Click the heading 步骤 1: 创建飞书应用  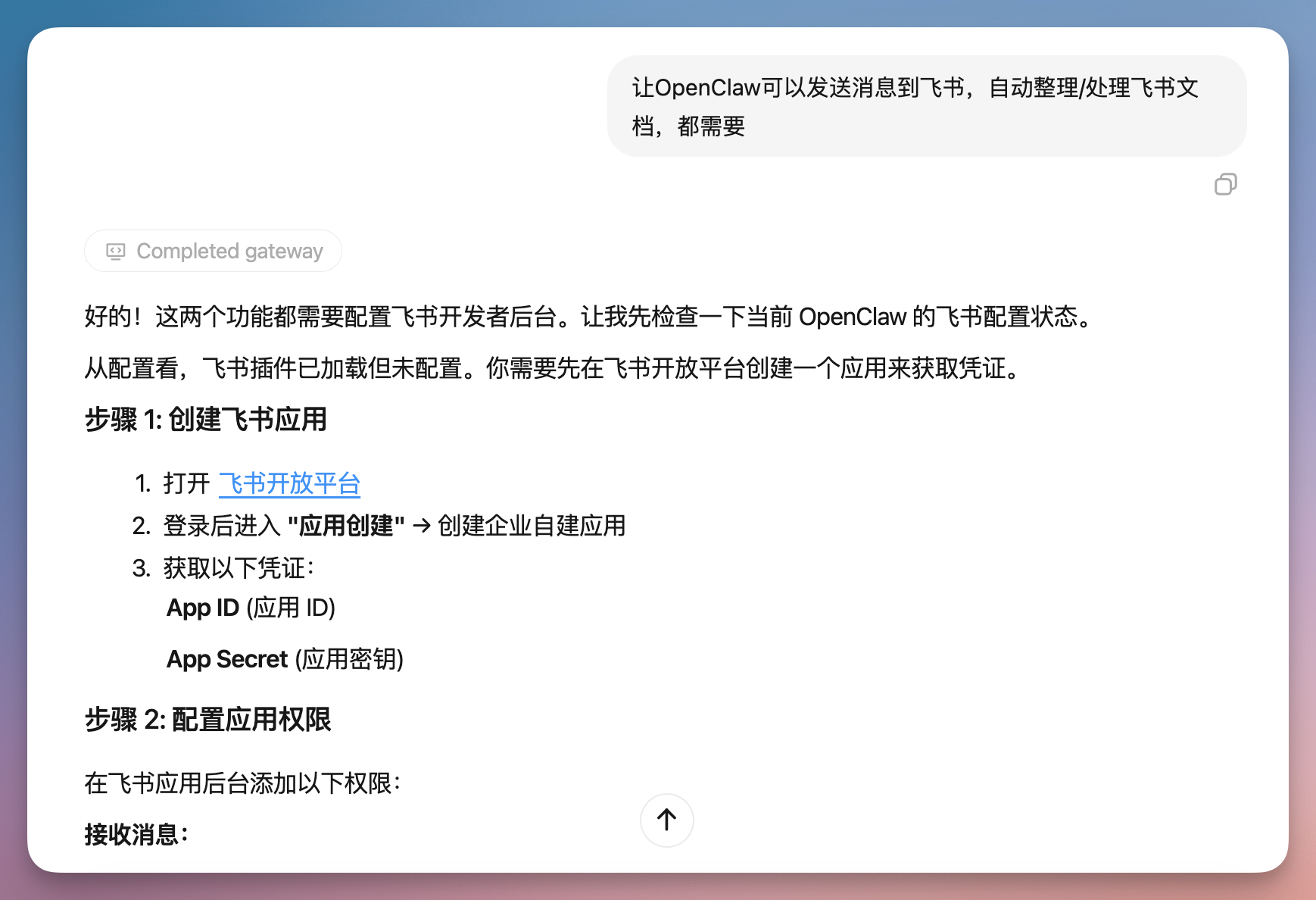point(206,419)
